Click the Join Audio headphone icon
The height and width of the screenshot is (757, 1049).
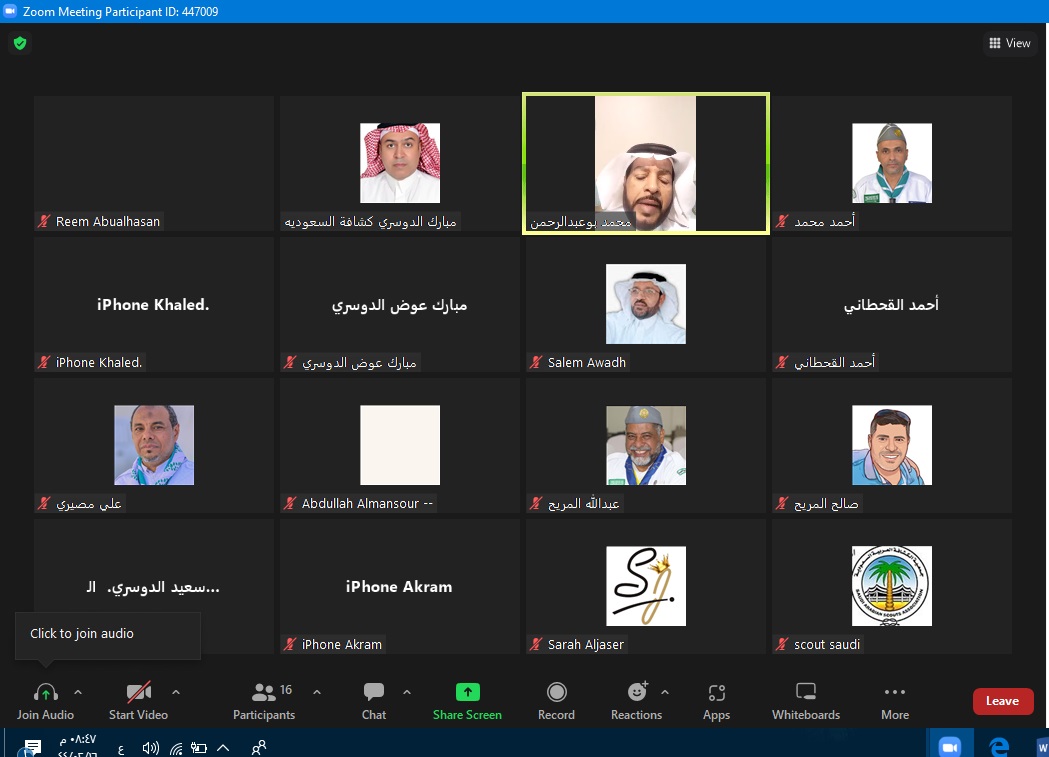[46, 692]
